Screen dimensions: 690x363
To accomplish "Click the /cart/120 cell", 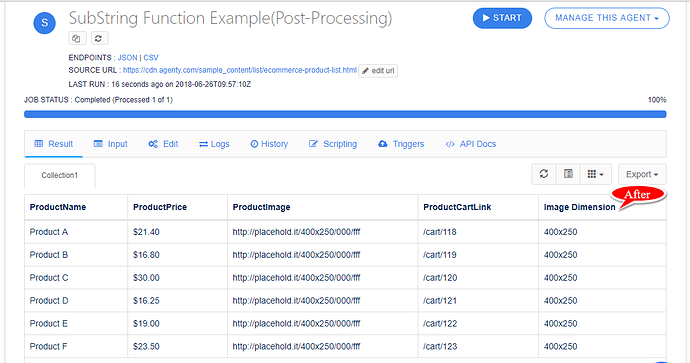I will click(x=478, y=278).
